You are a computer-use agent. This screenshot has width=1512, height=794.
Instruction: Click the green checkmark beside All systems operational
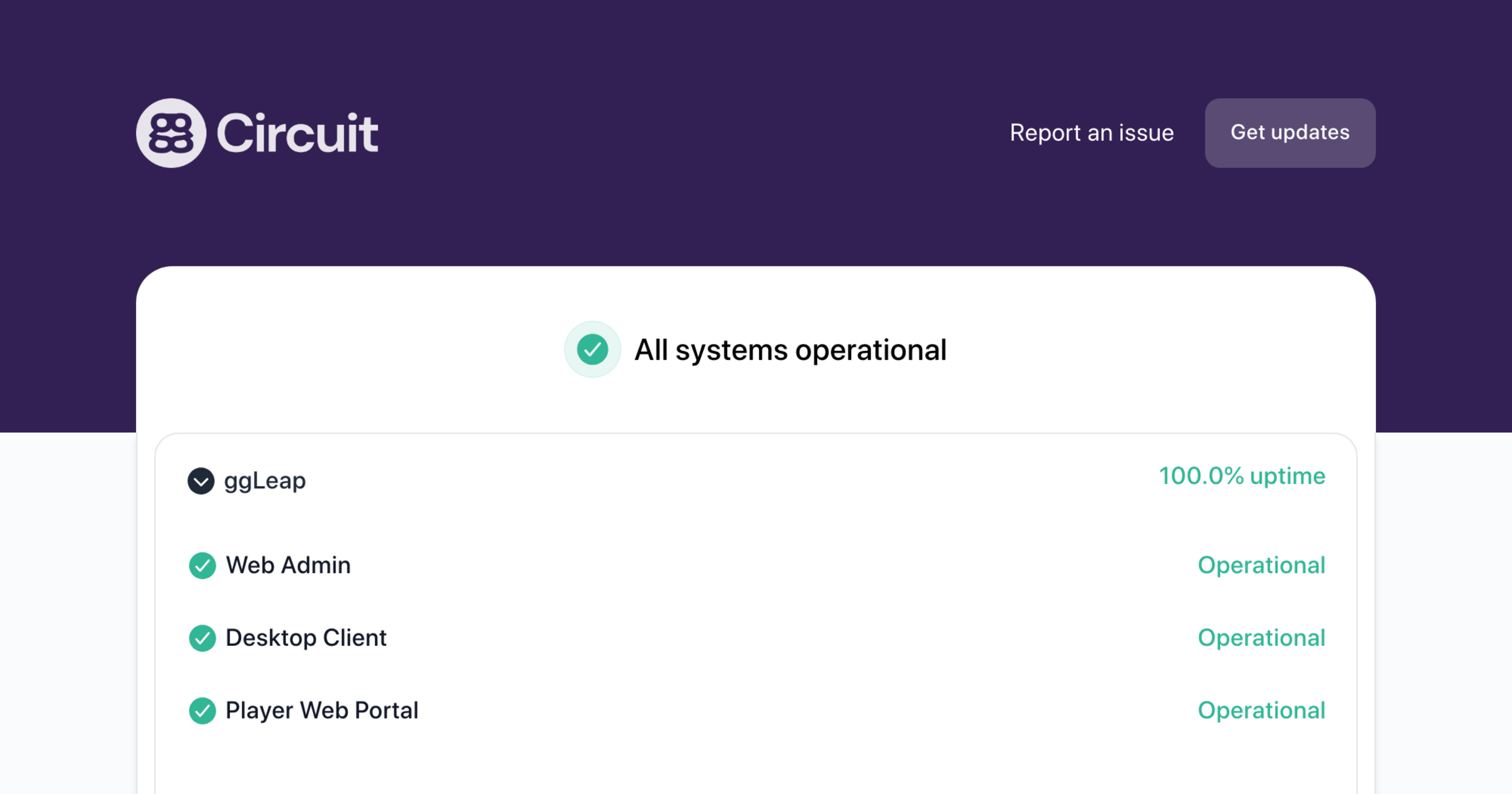pos(592,350)
